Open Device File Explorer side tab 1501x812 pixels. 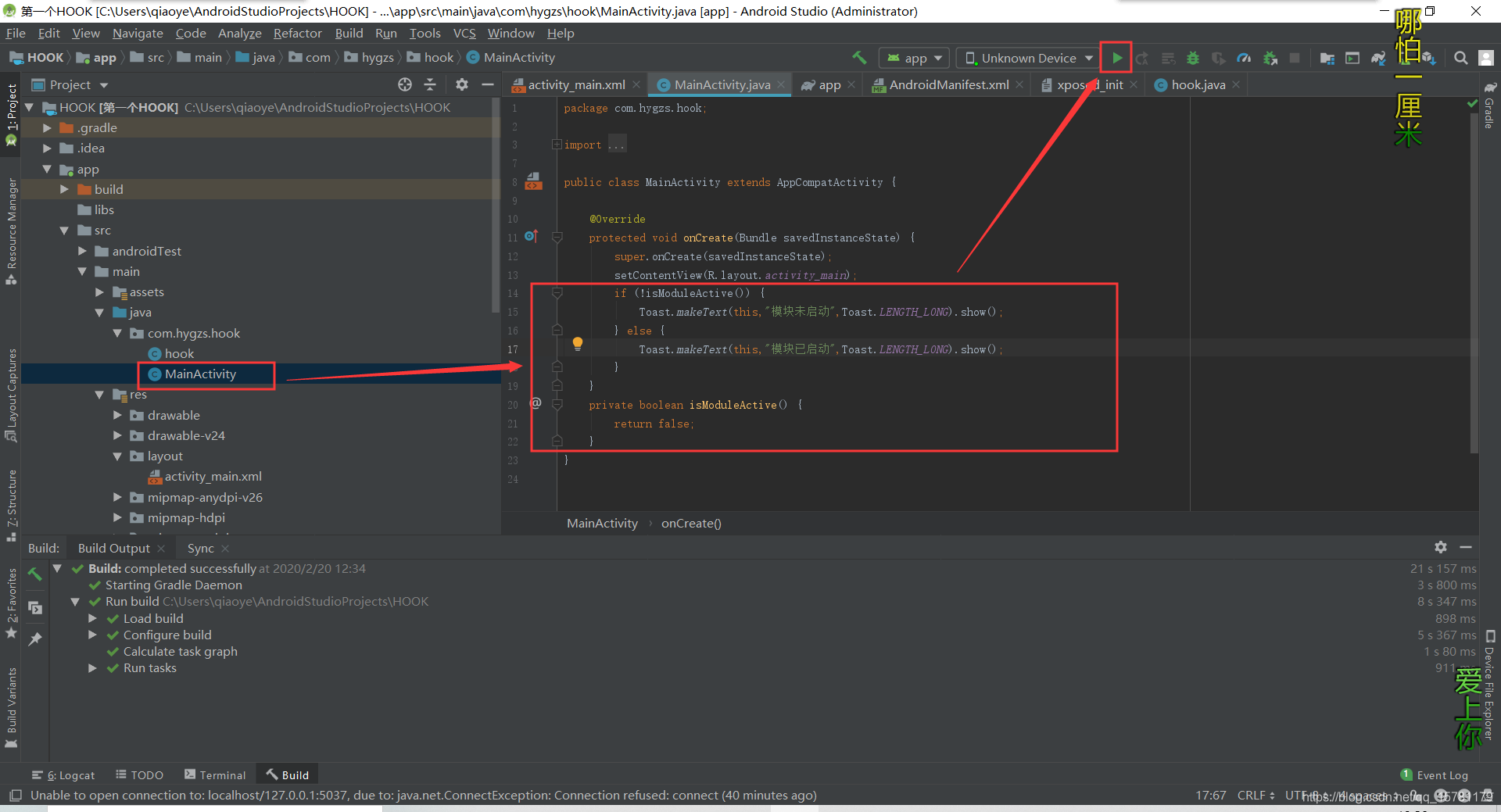click(x=1490, y=685)
